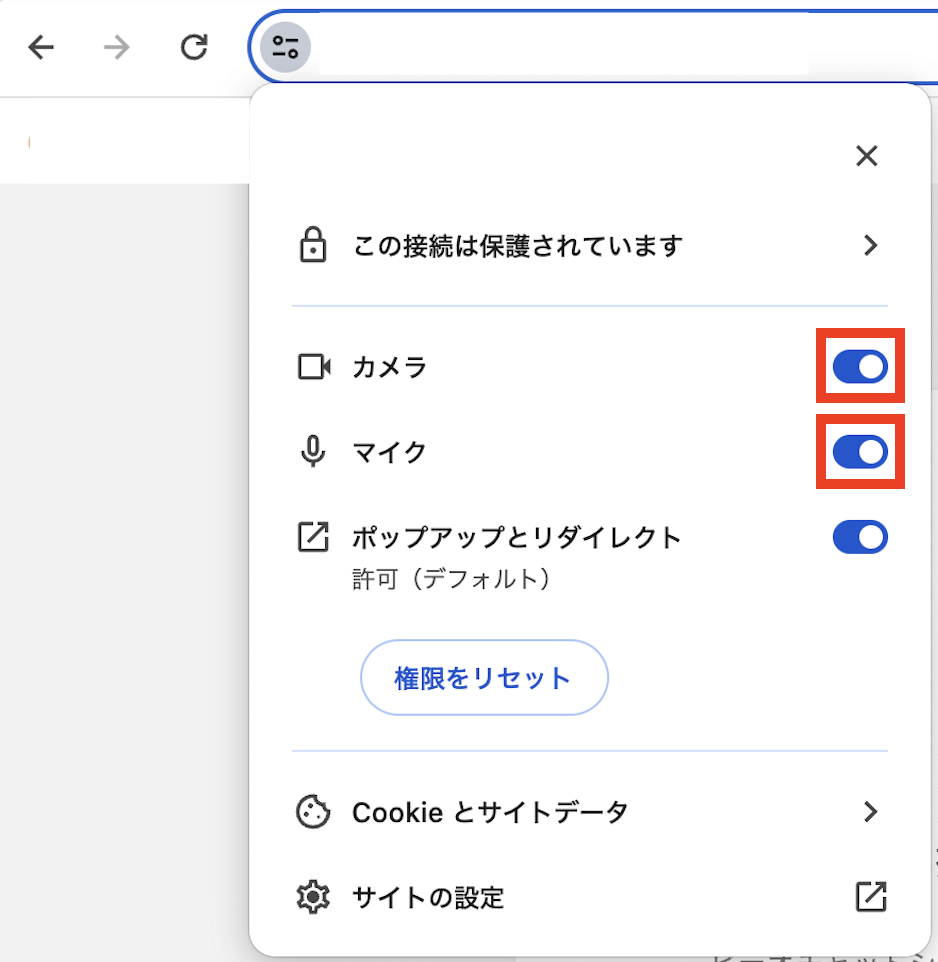Screen dimensions: 938x962
Task: Click the browser back arrow
Action: click(41, 47)
